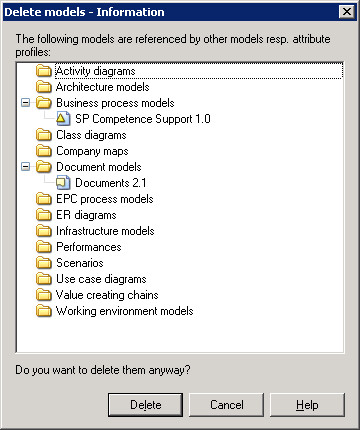Select Value creating chains entry
This screenshot has height=430, width=360.
[107, 295]
